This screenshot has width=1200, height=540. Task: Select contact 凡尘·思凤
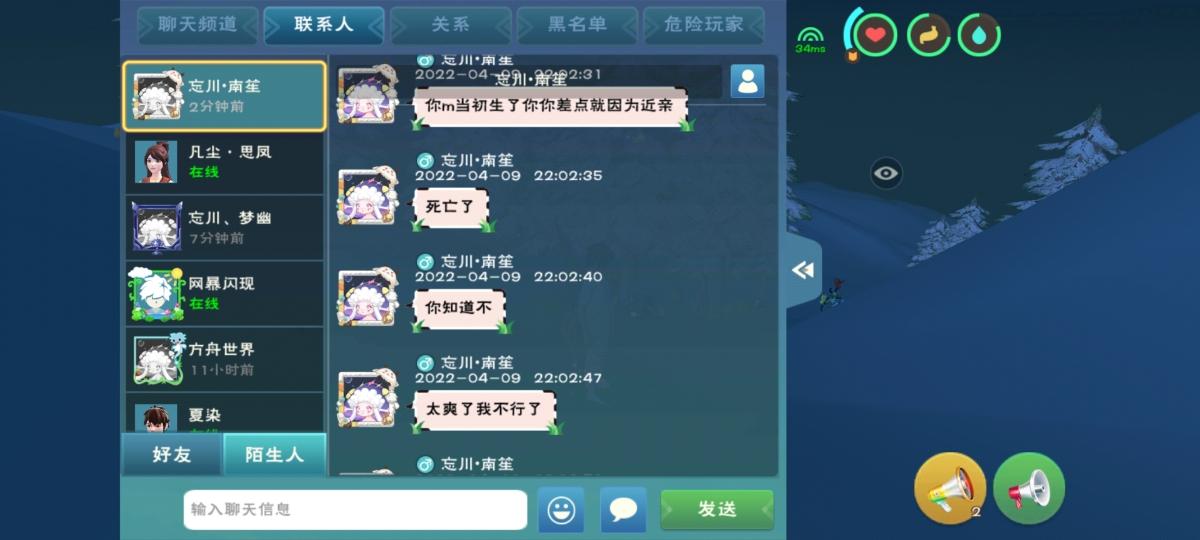click(225, 162)
